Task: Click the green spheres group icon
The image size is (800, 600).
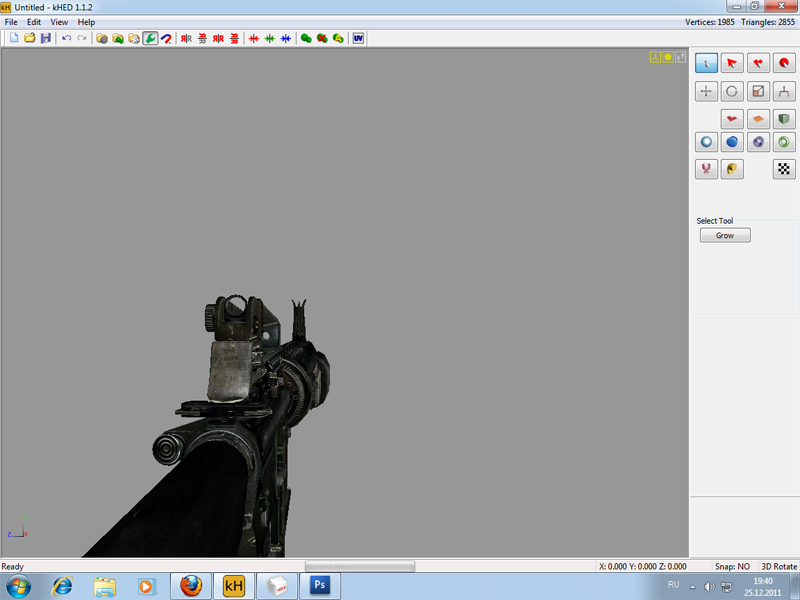Action: (306, 38)
